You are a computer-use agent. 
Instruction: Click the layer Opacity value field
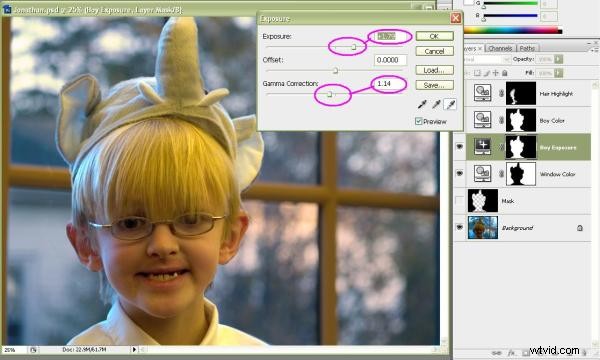tap(545, 59)
